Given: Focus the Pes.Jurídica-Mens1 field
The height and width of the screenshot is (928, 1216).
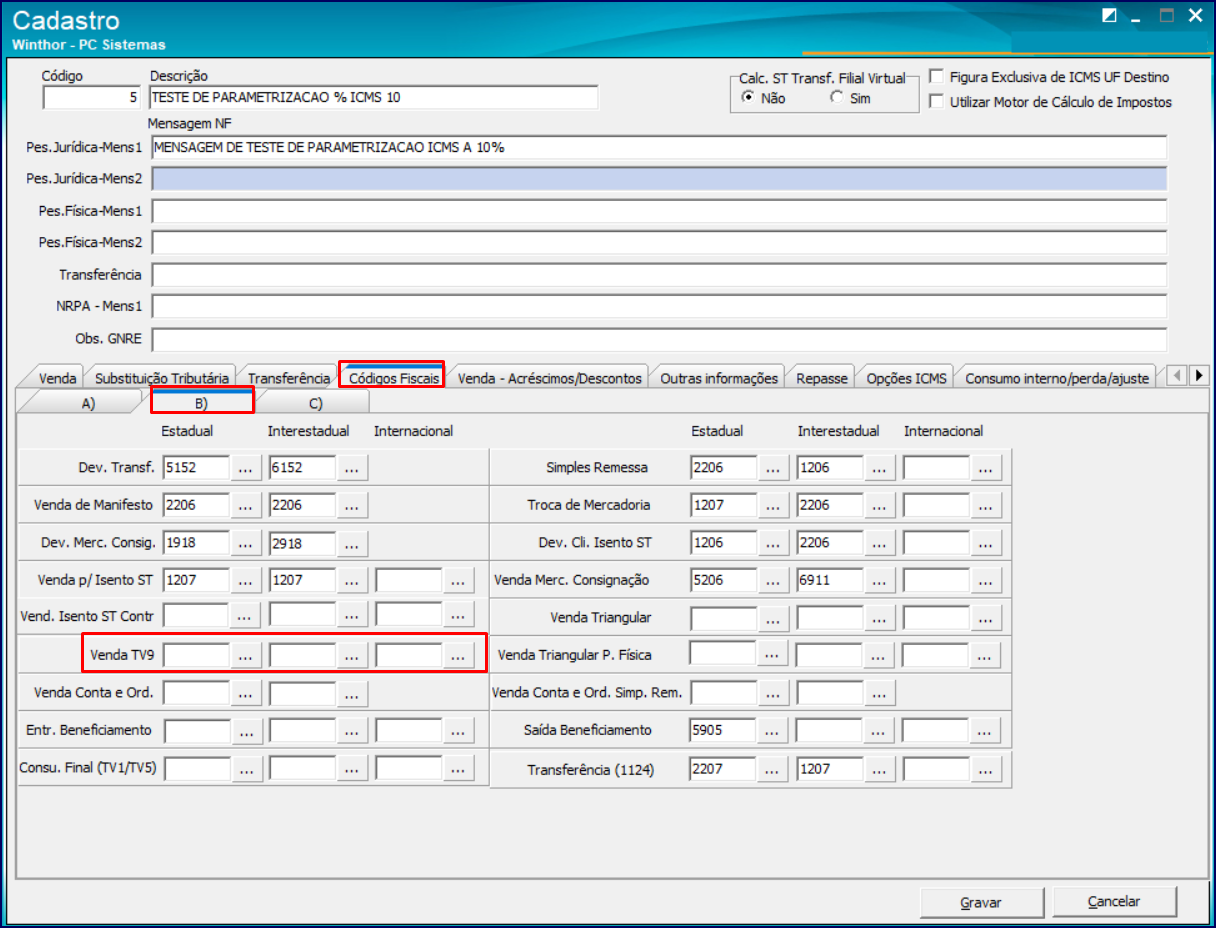Looking at the screenshot, I should pyautogui.click(x=659, y=148).
